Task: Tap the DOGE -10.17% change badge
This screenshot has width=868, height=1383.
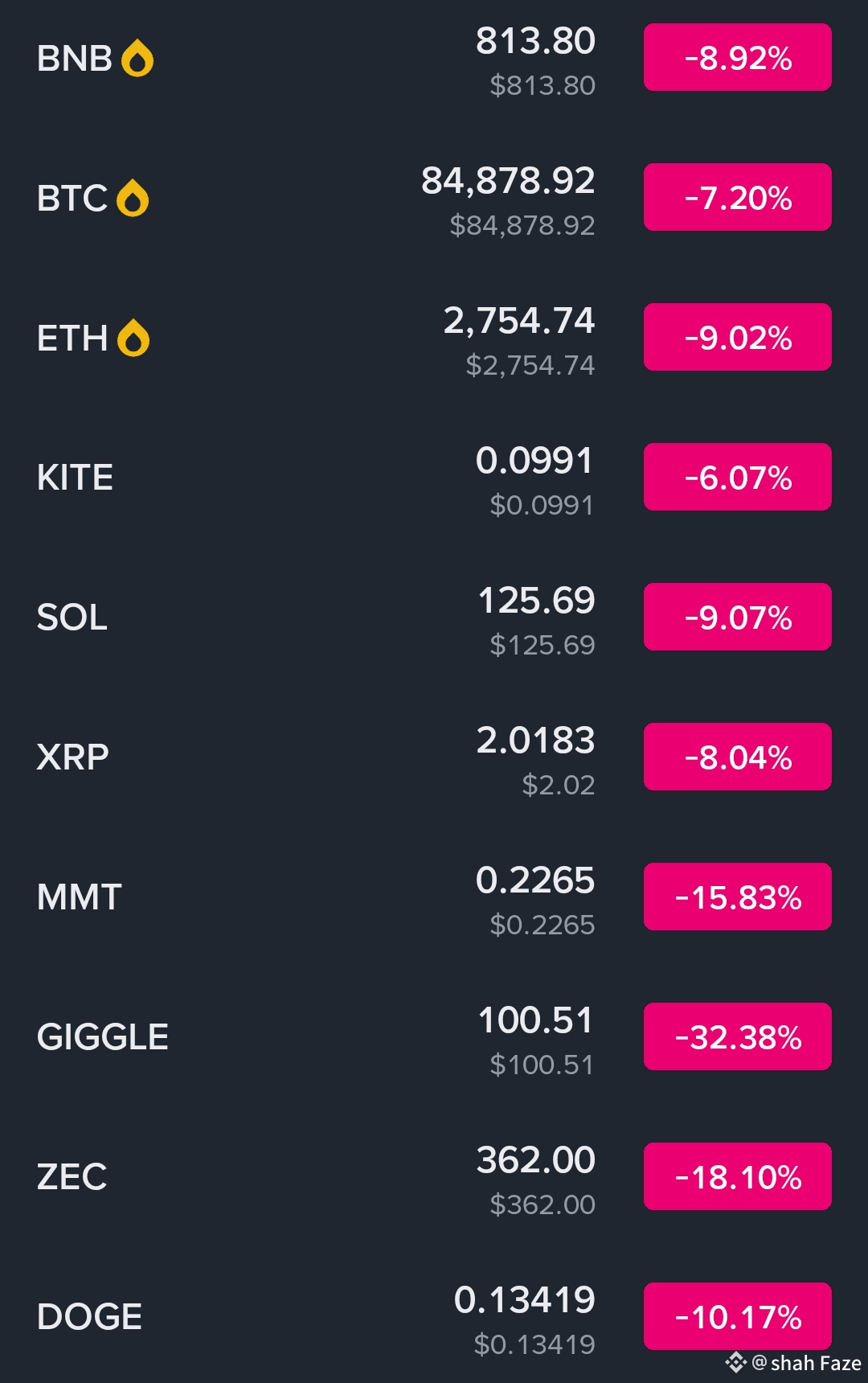Action: 737,1317
